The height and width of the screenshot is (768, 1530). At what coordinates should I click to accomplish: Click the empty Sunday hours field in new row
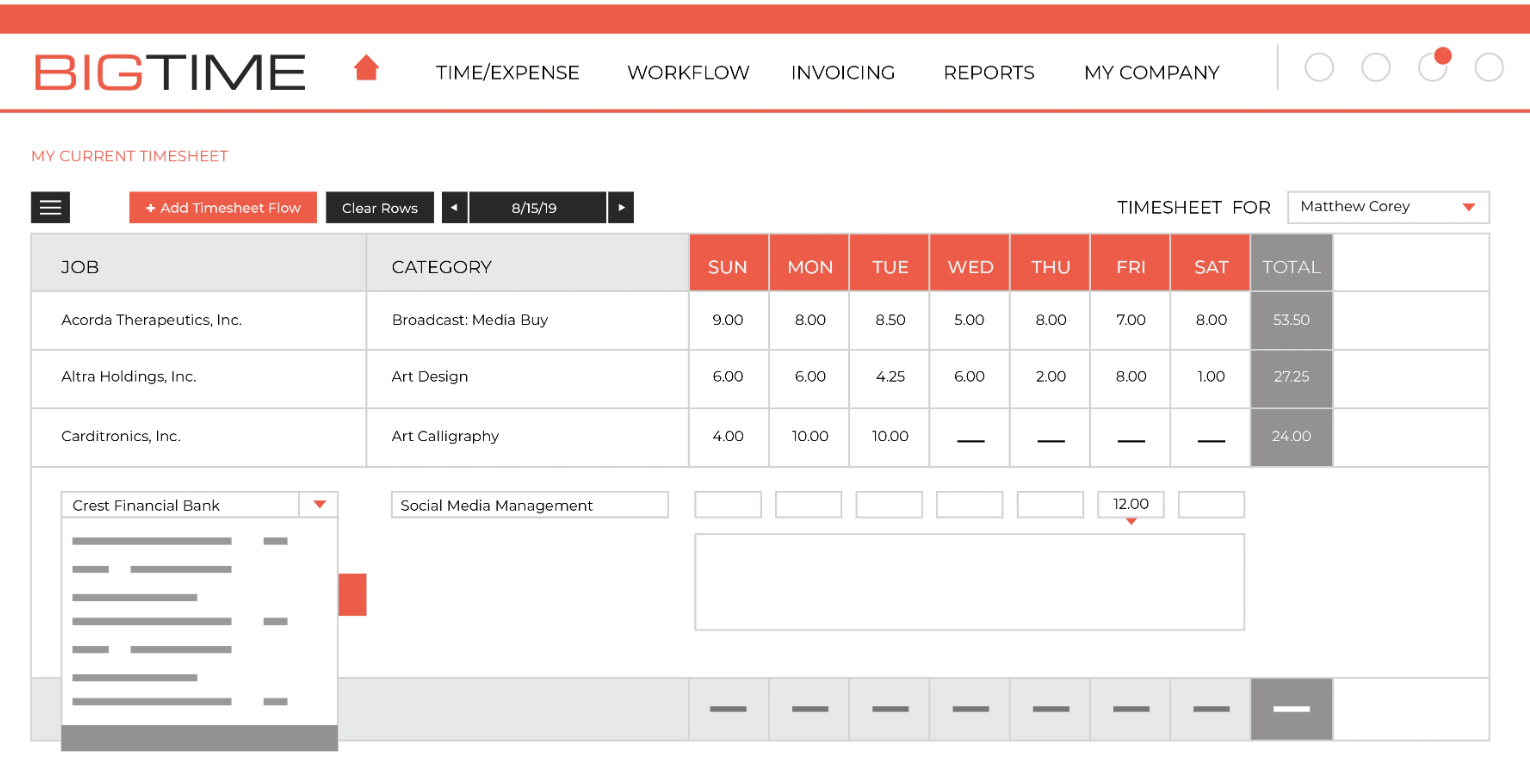tap(728, 504)
